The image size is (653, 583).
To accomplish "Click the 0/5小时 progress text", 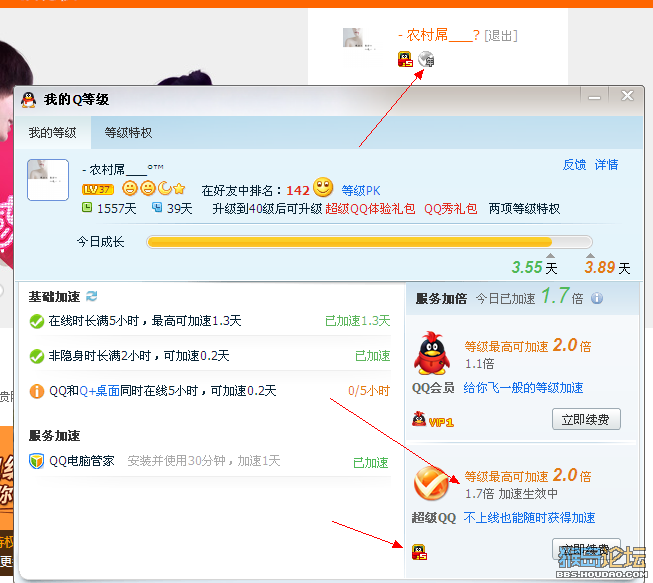I will point(369,391).
